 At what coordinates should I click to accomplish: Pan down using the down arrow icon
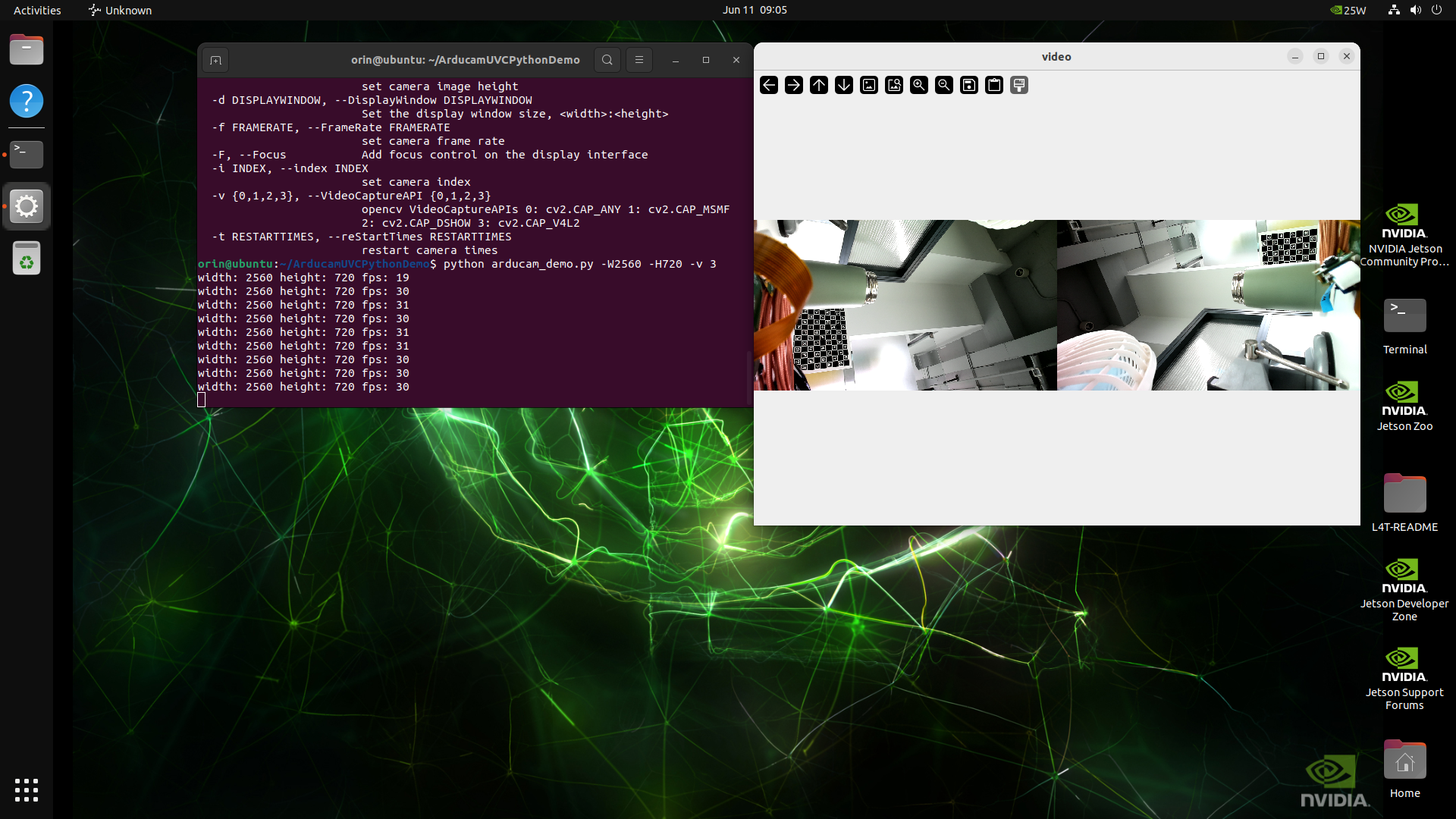point(844,85)
